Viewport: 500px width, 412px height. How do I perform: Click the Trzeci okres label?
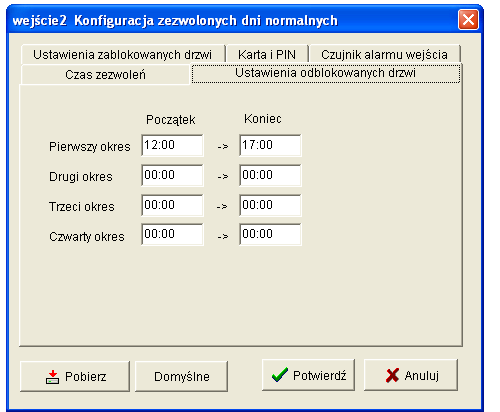coord(82,207)
